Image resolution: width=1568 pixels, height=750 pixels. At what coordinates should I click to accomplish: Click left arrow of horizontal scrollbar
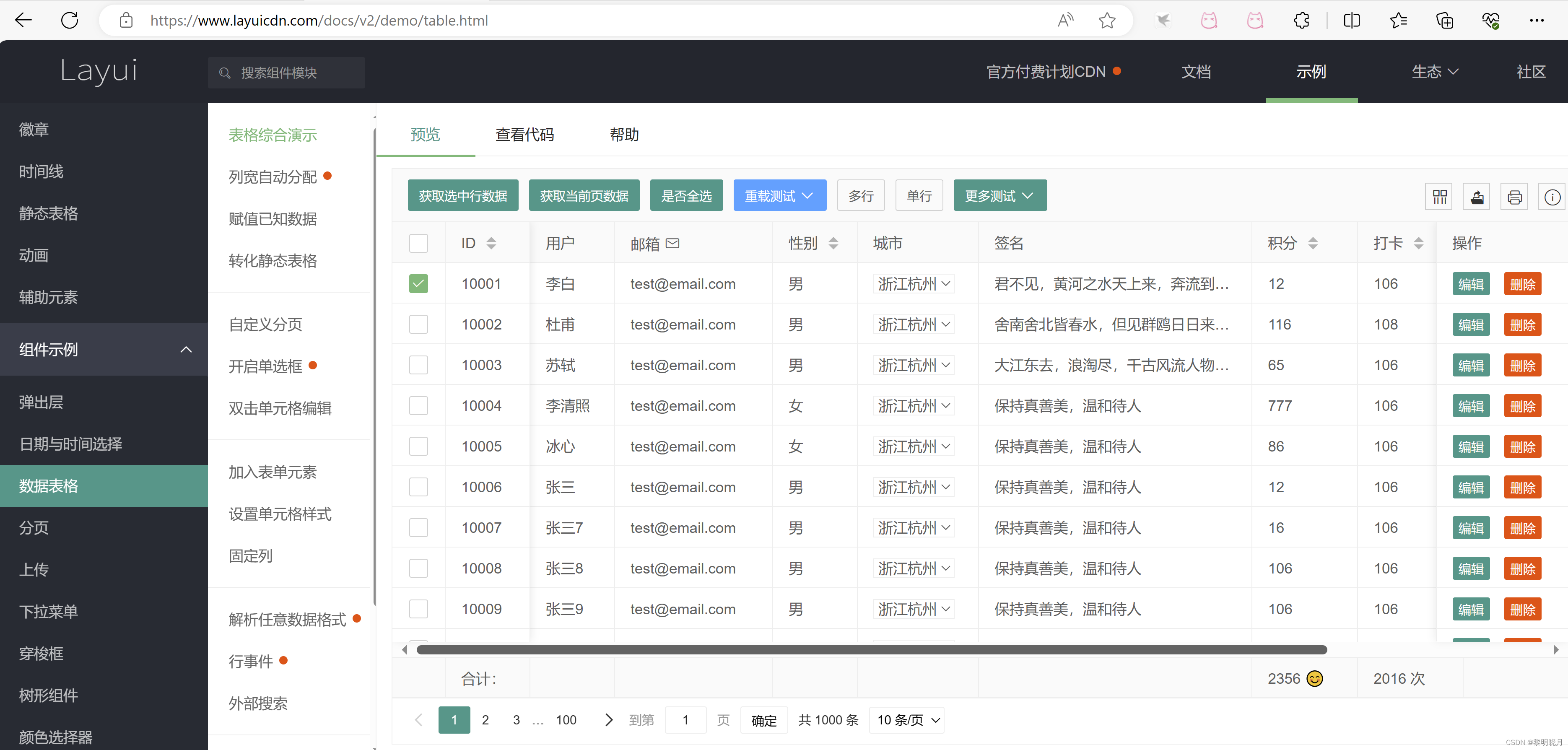[405, 649]
